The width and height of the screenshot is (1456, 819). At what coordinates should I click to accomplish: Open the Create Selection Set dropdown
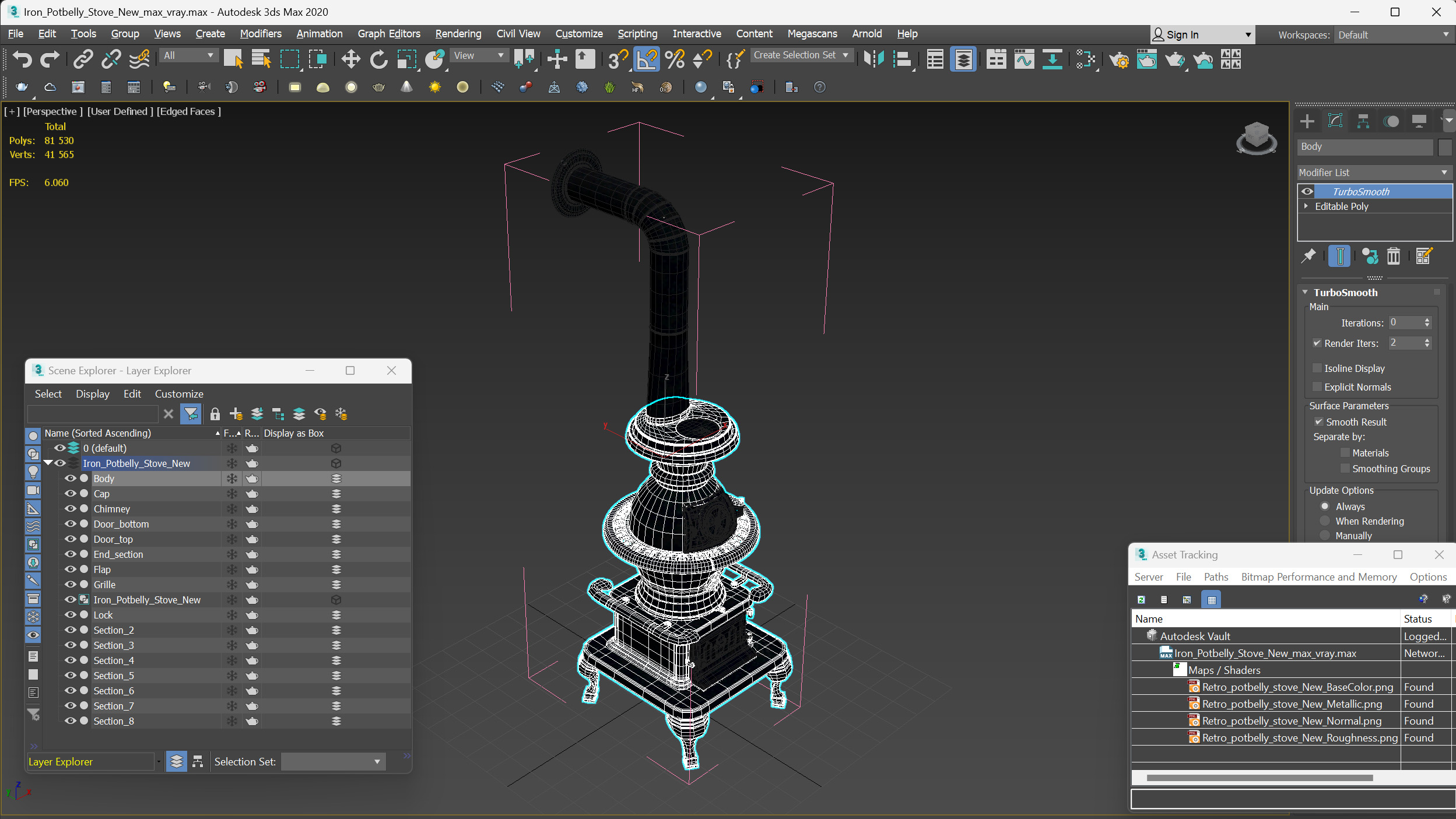pyautogui.click(x=802, y=55)
